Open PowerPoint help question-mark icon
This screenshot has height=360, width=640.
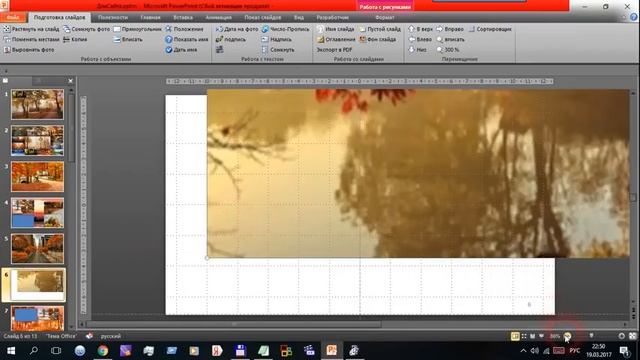tap(633, 17)
